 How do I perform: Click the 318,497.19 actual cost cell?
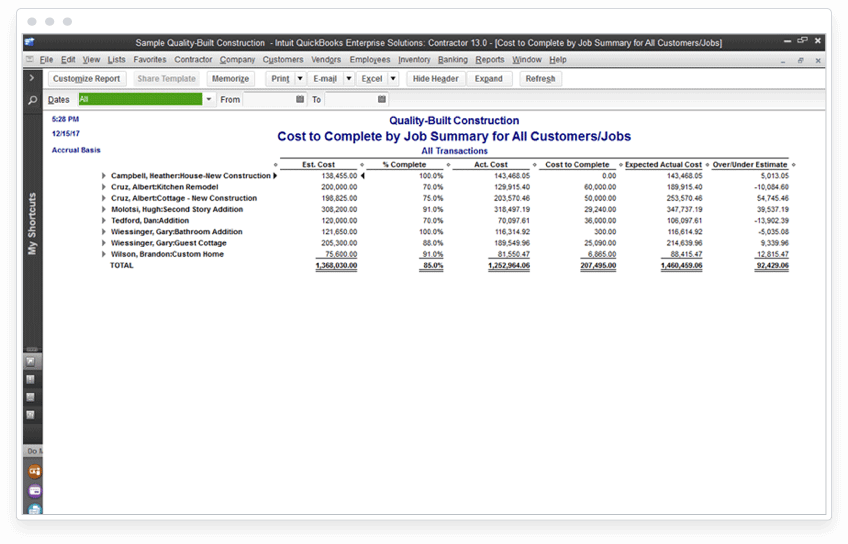[512, 209]
